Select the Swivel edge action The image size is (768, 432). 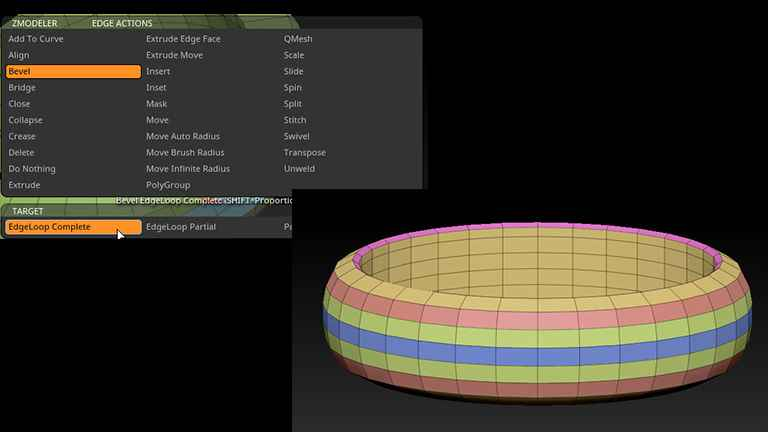click(296, 136)
